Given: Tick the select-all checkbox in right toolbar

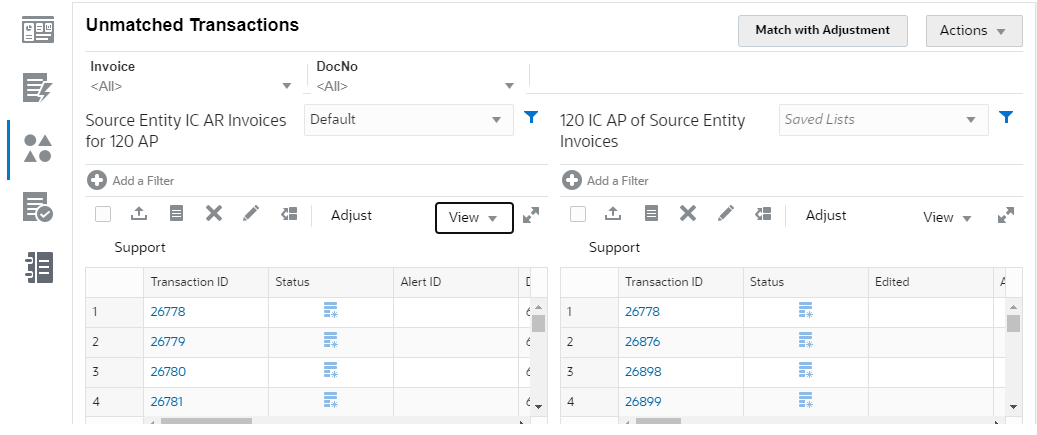Looking at the screenshot, I should (x=578, y=213).
